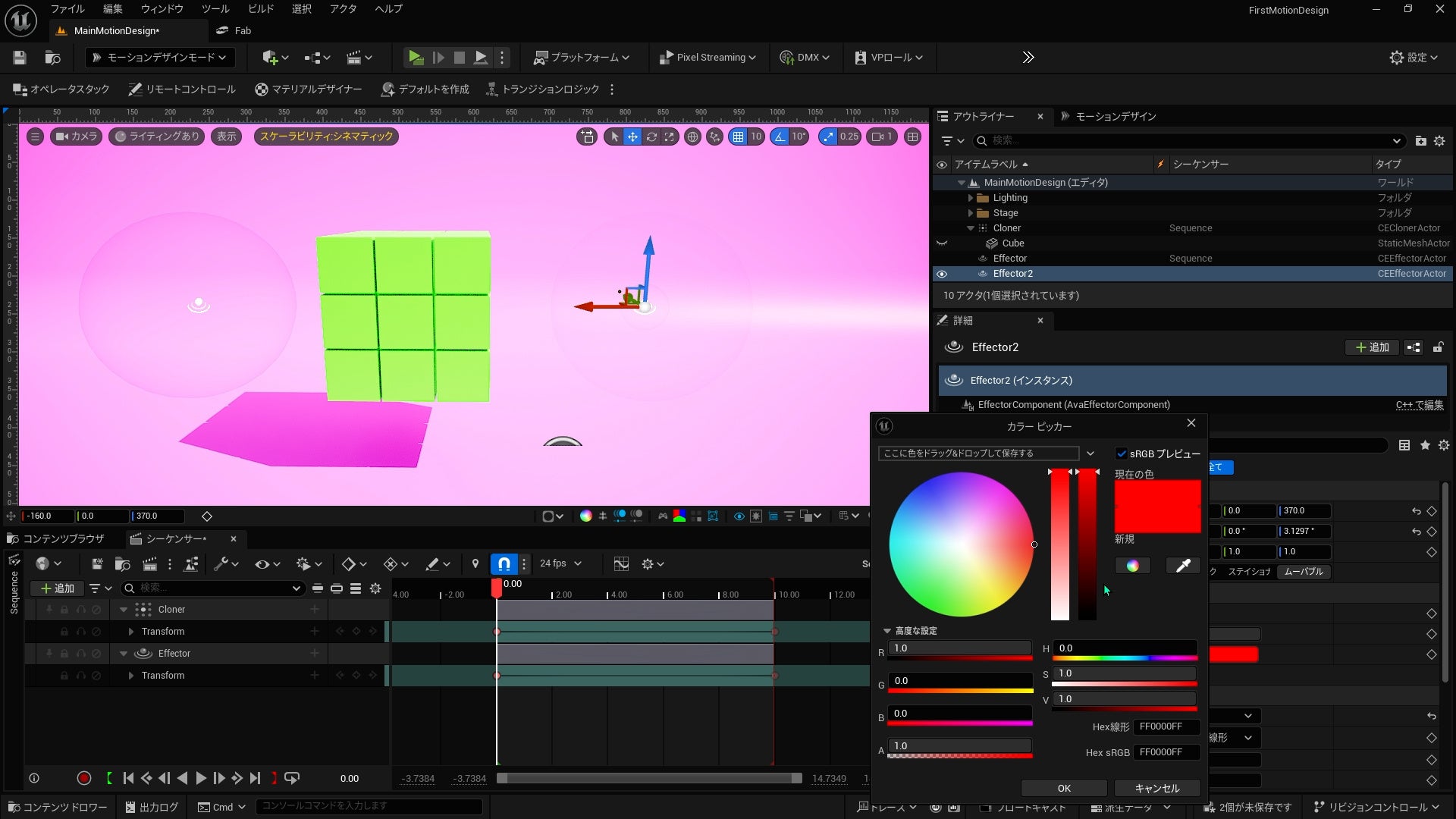
Task: Open the Build menu
Action: (x=260, y=9)
